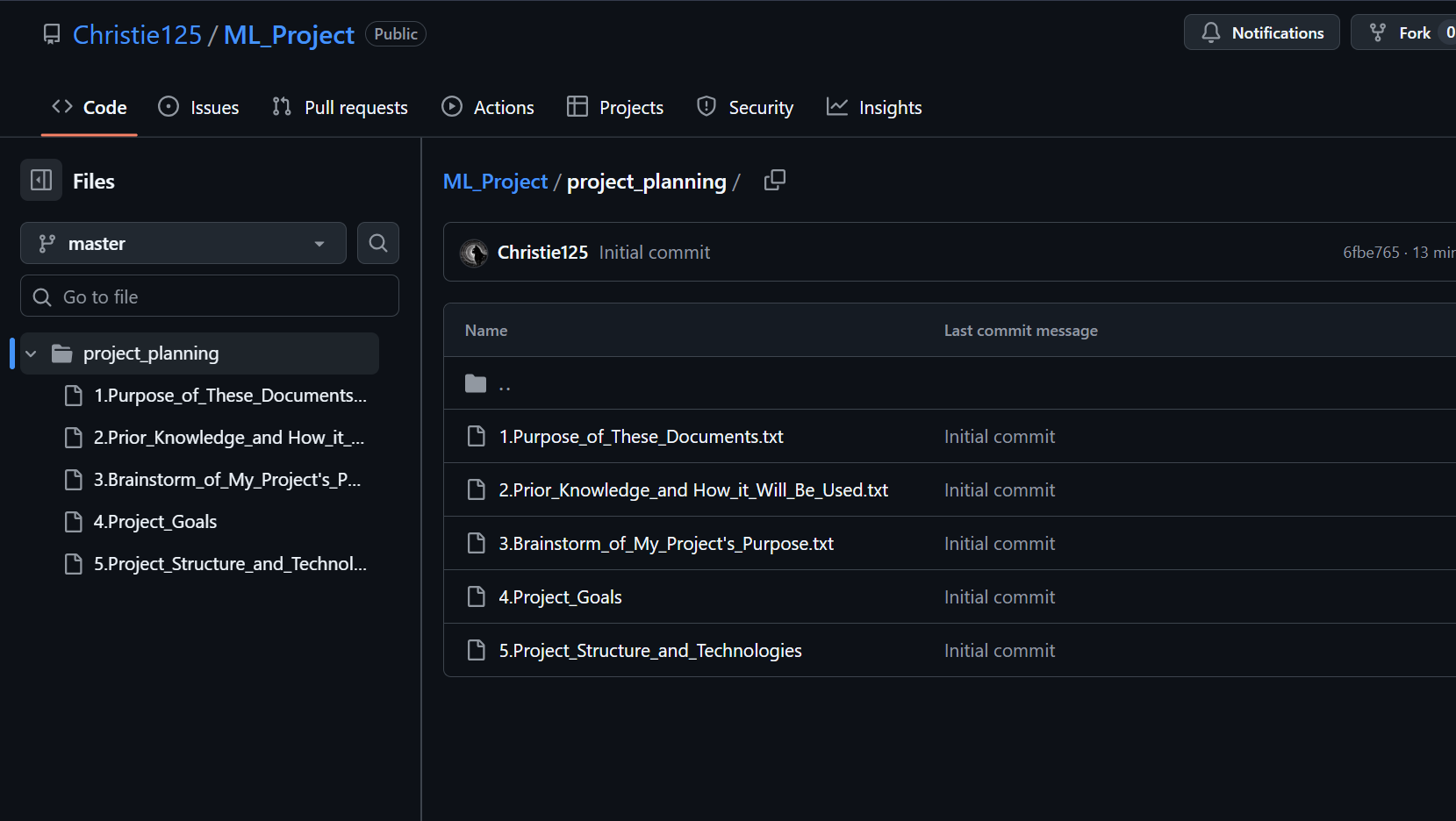Viewport: 1456px width, 821px height.
Task: Open commit hash 6fbe765
Action: [1371, 253]
